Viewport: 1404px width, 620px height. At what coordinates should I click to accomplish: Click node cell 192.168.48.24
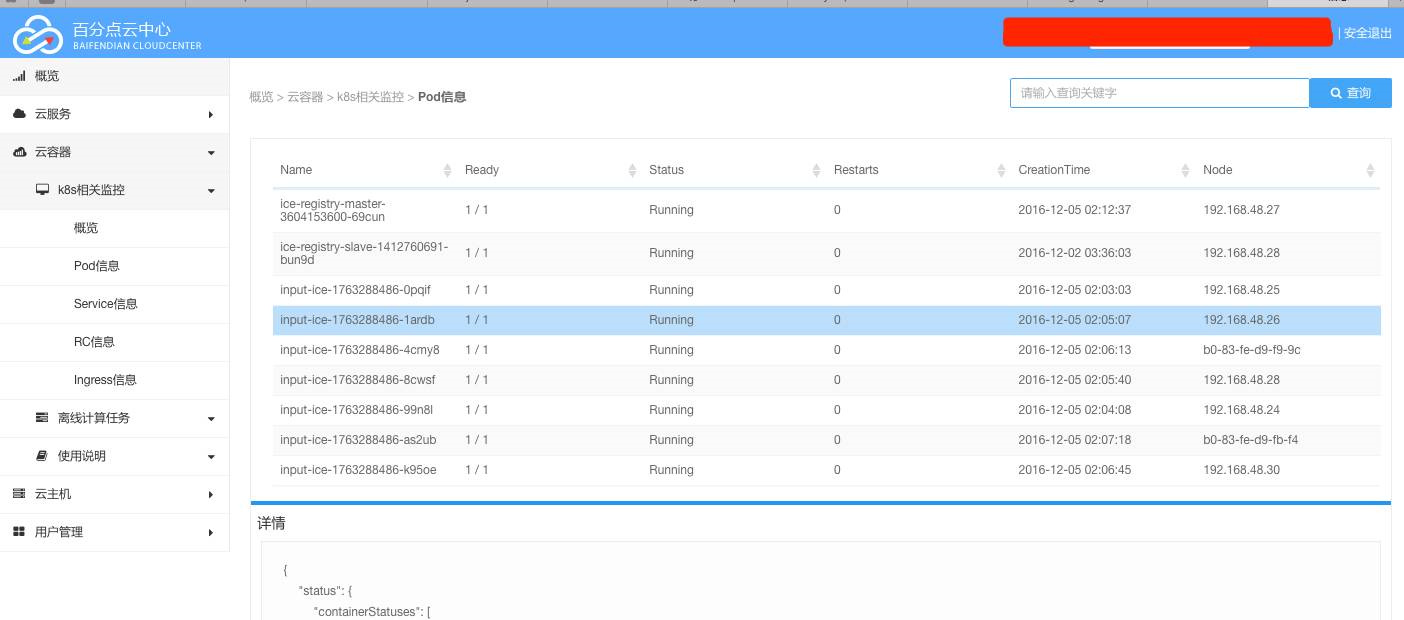[1241, 410]
